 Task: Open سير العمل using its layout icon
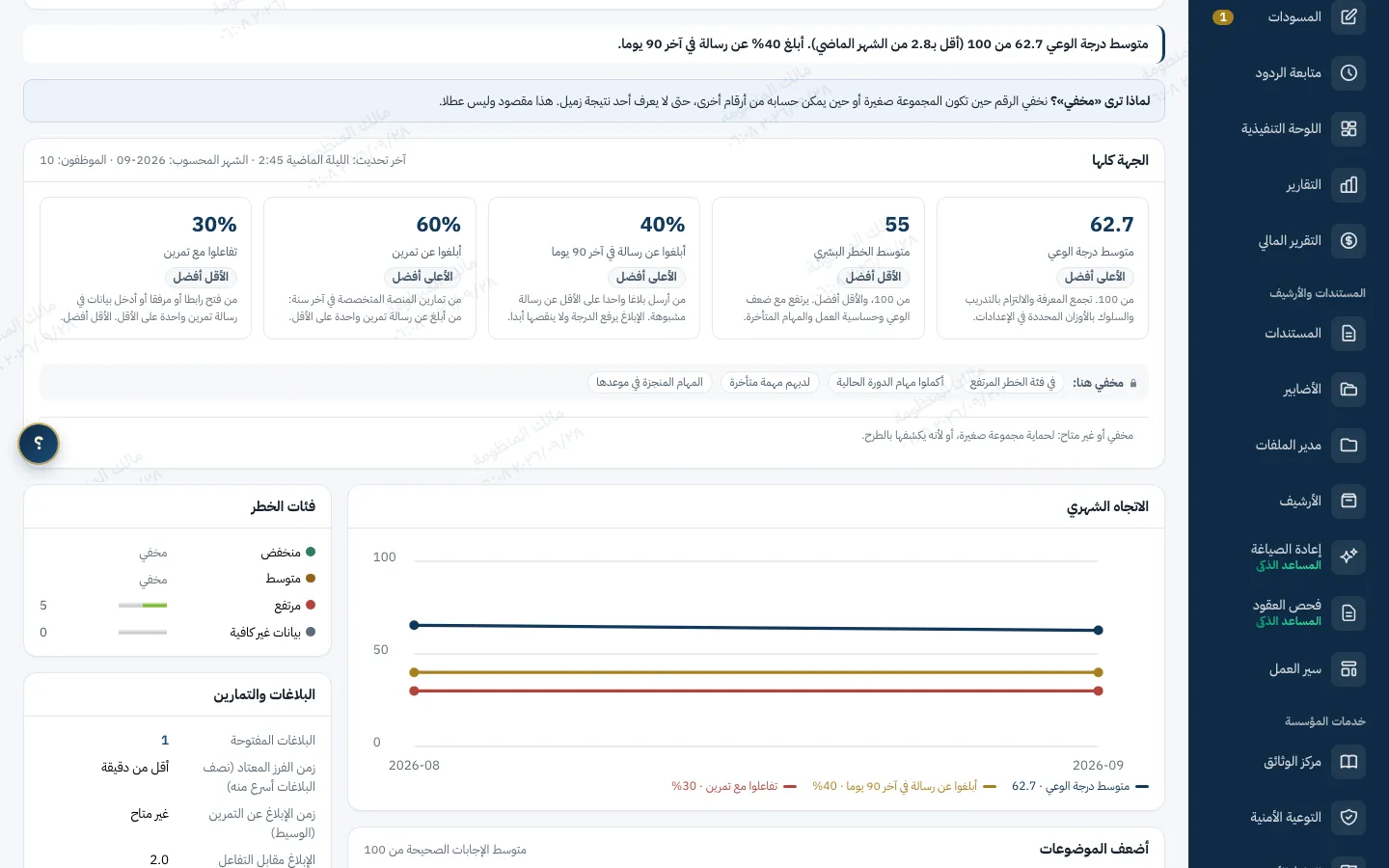pos(1348,669)
